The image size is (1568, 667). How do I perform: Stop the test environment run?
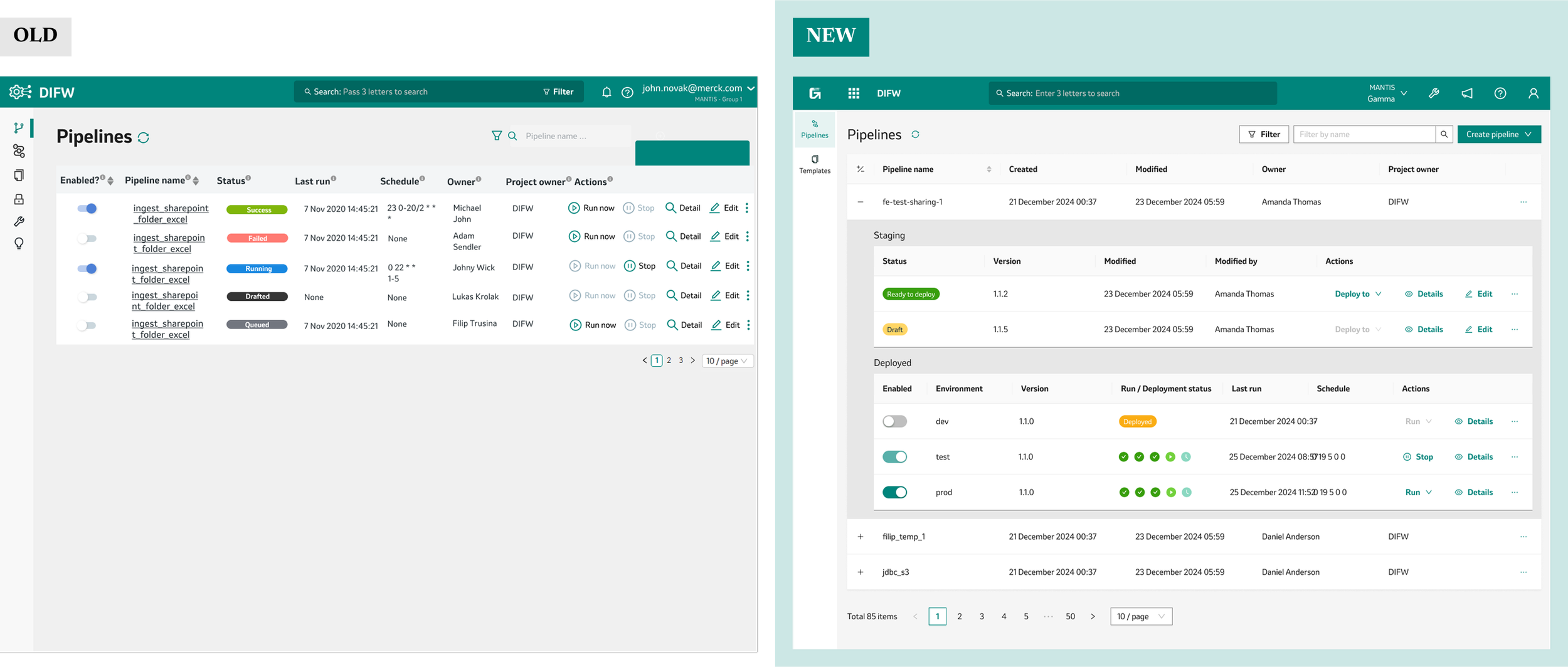(1417, 456)
